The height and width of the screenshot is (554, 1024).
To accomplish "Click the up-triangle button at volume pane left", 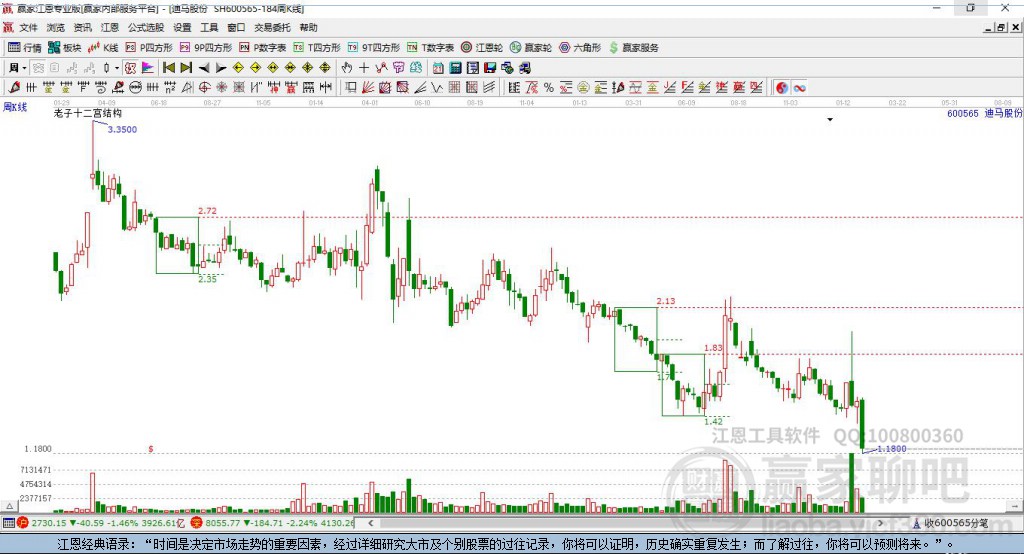I will 9,506.
